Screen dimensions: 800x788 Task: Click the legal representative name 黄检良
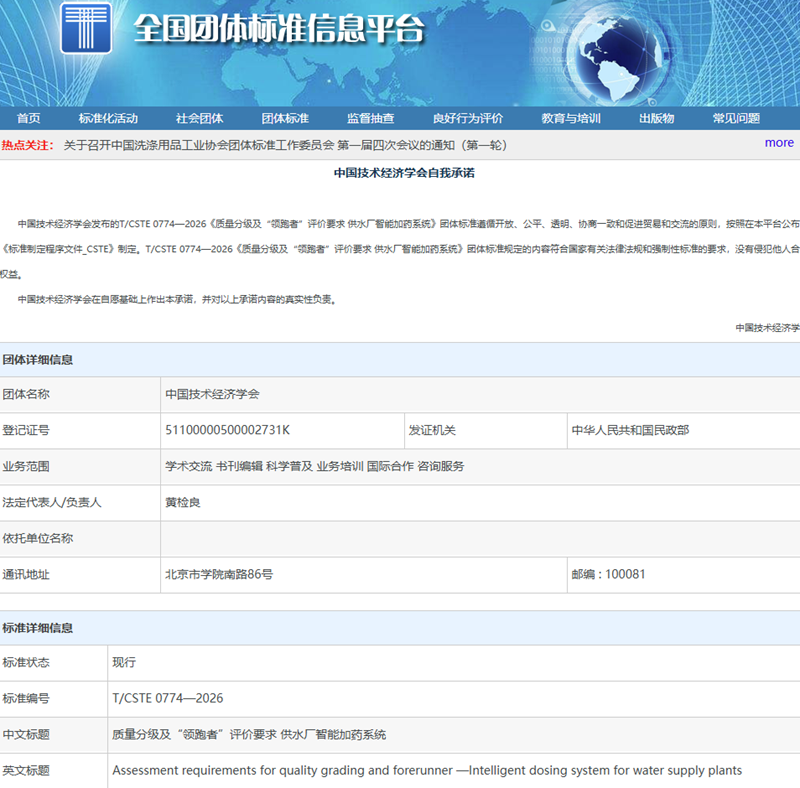[x=183, y=503]
